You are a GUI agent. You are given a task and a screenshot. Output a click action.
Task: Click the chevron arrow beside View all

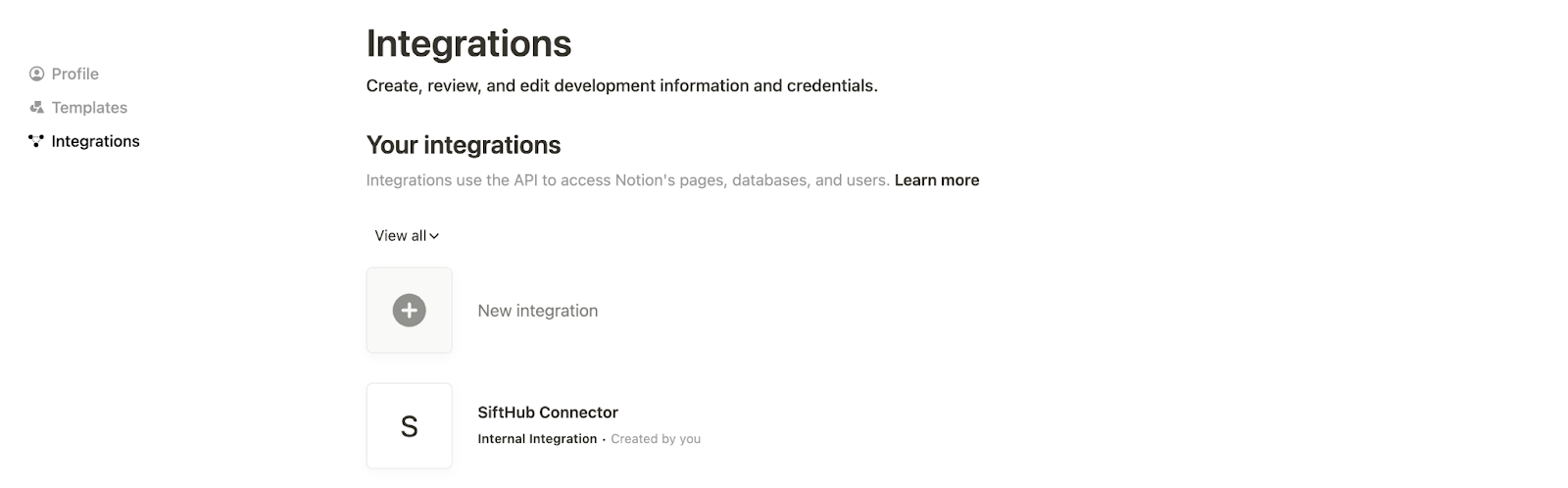point(434,236)
